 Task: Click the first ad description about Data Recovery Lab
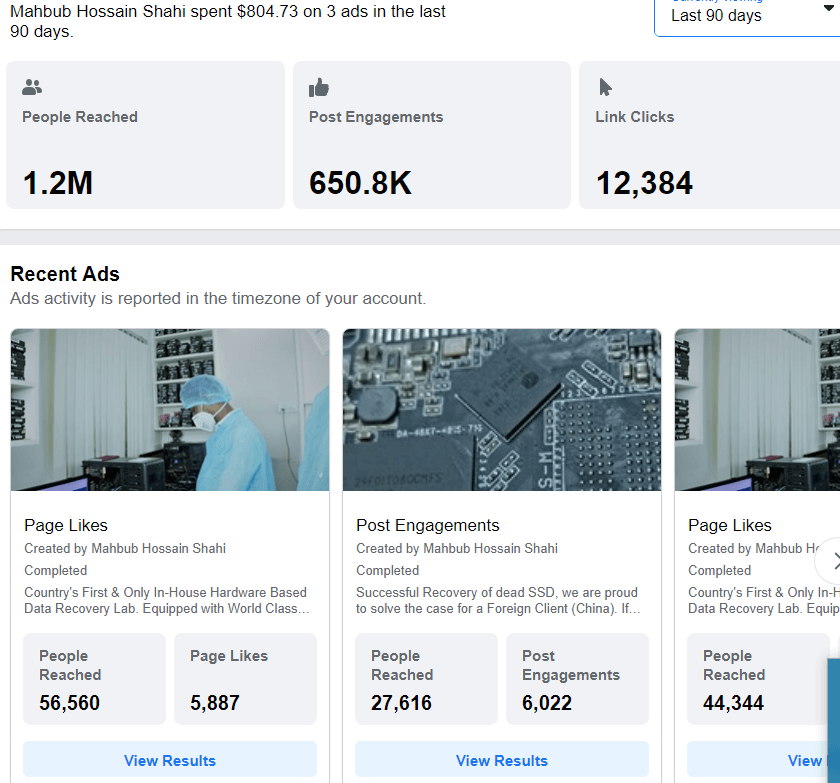167,600
